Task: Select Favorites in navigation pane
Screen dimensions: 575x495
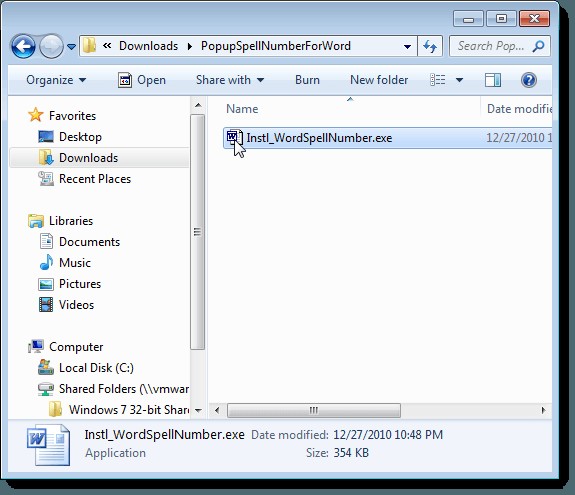Action: pyautogui.click(x=72, y=116)
